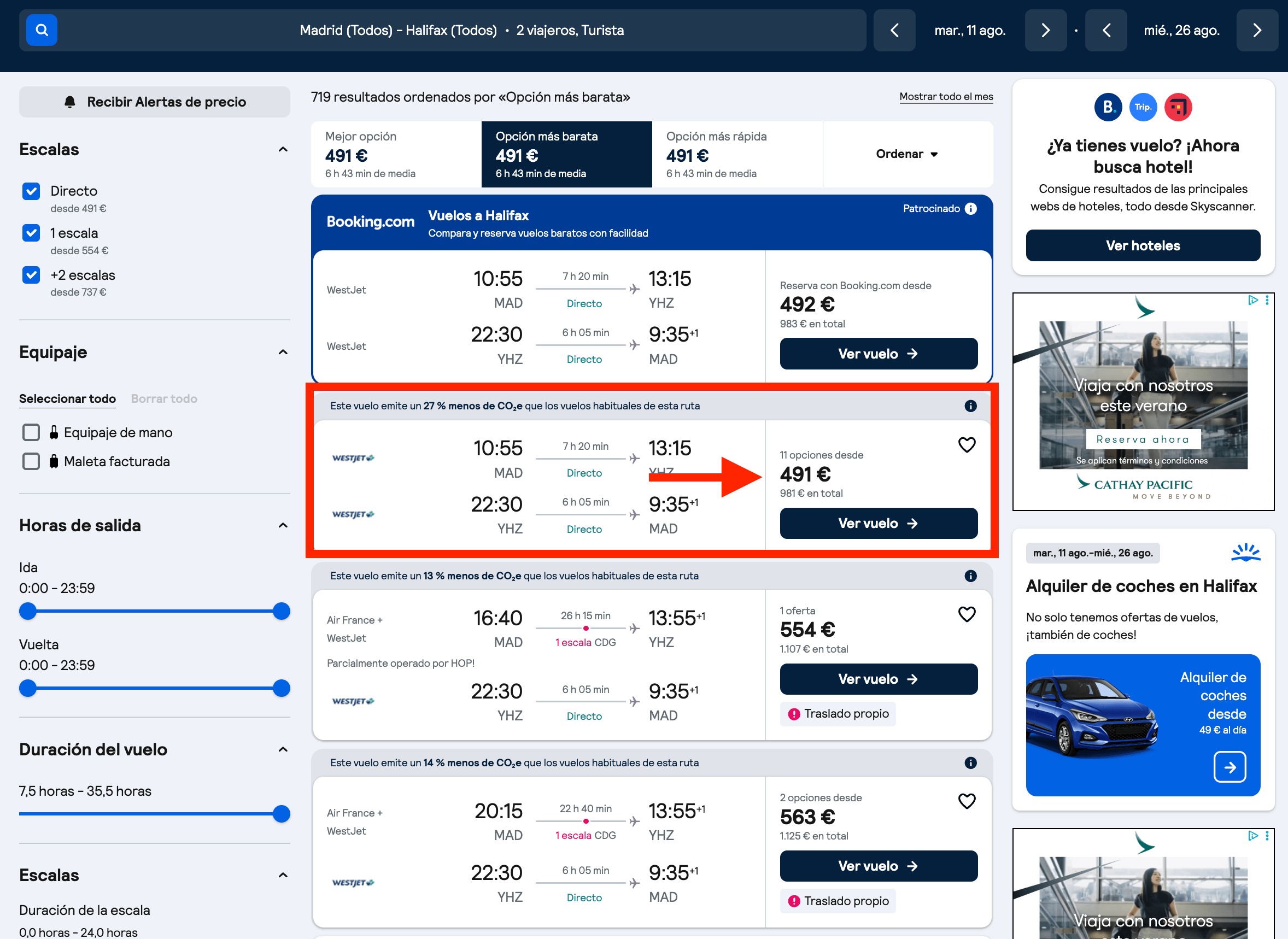
Task: Click the mié., 26 ago. return date
Action: pos(1182,30)
